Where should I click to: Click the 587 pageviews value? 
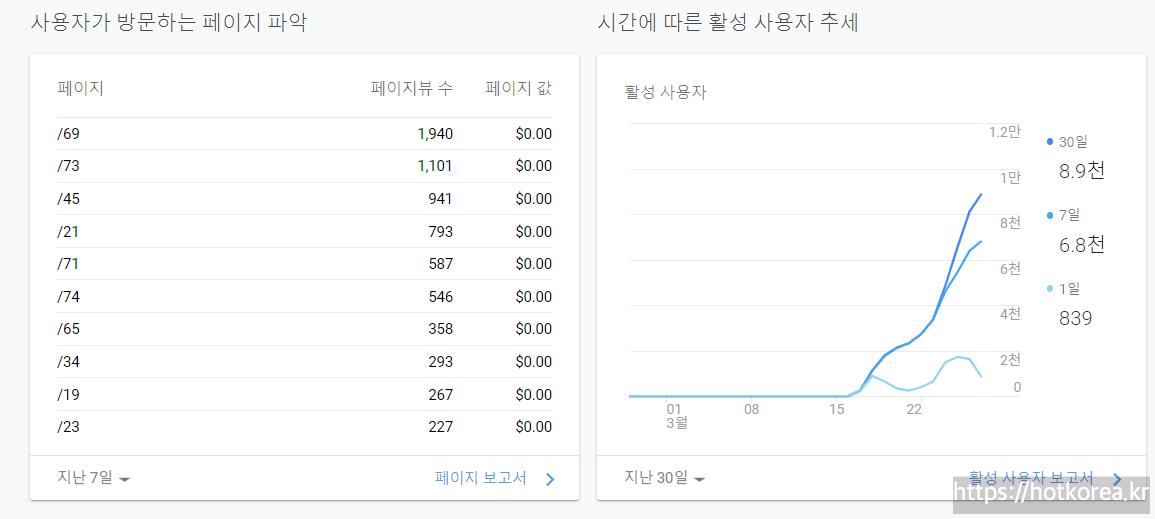(440, 264)
